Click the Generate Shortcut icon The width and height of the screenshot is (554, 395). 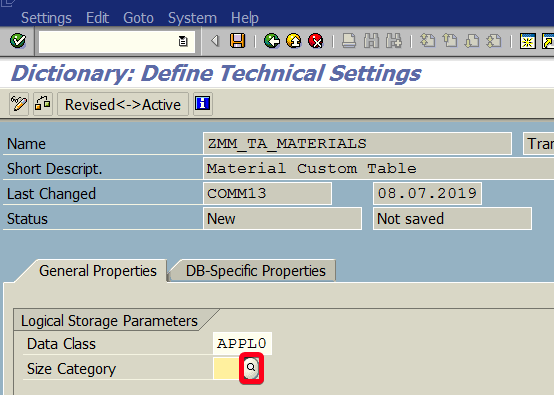coord(548,41)
